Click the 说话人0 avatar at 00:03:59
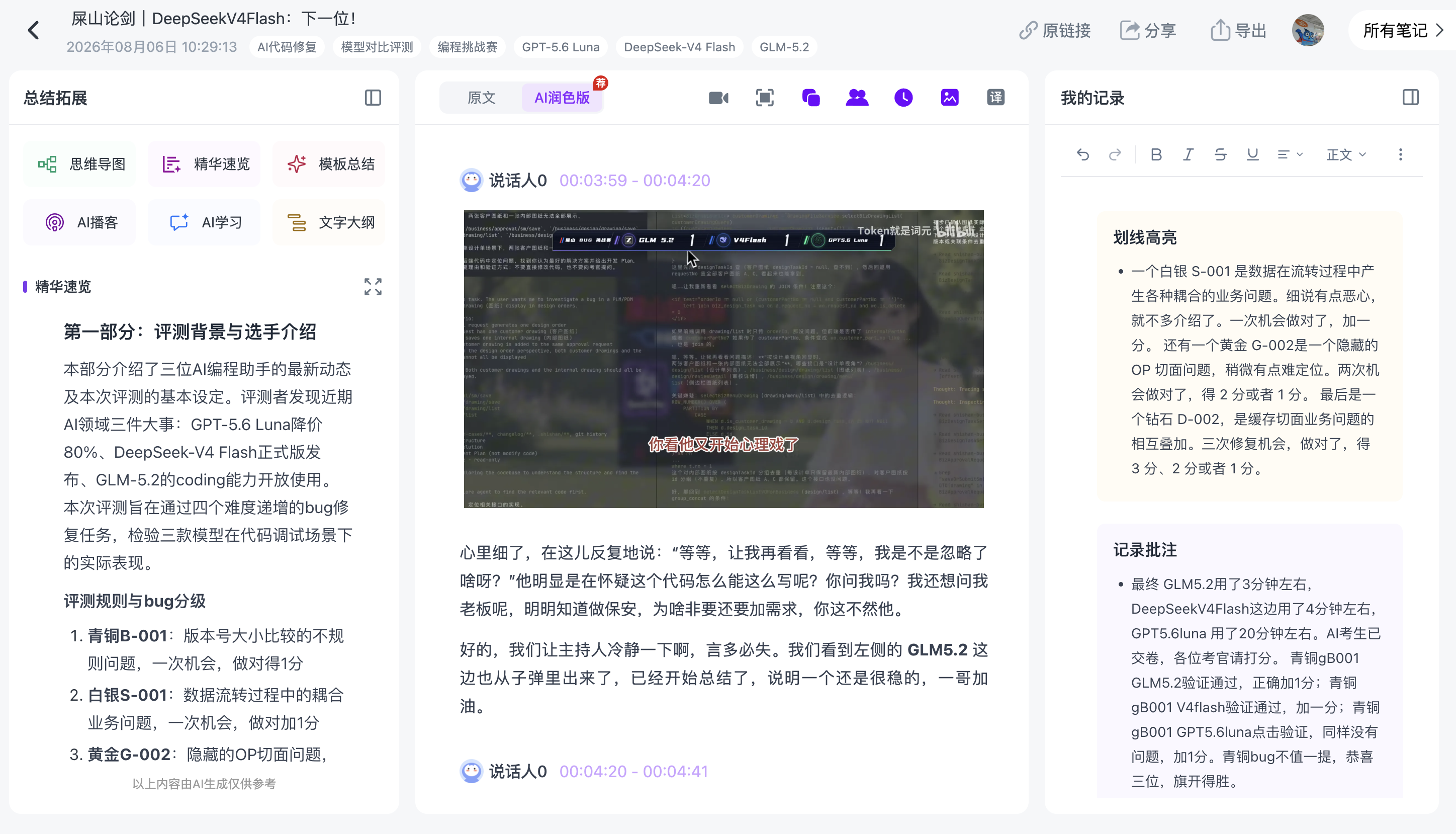Viewport: 1456px width, 834px height. point(471,181)
